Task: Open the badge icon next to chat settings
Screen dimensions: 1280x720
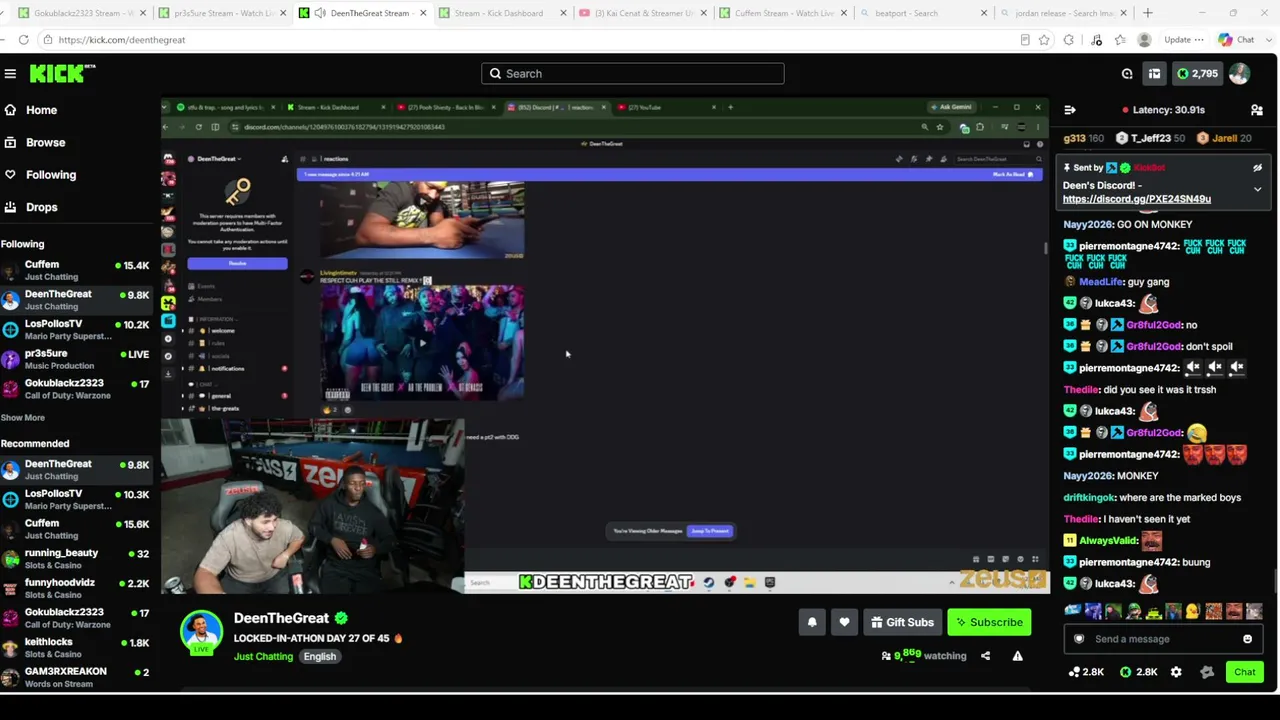Action: [1207, 672]
